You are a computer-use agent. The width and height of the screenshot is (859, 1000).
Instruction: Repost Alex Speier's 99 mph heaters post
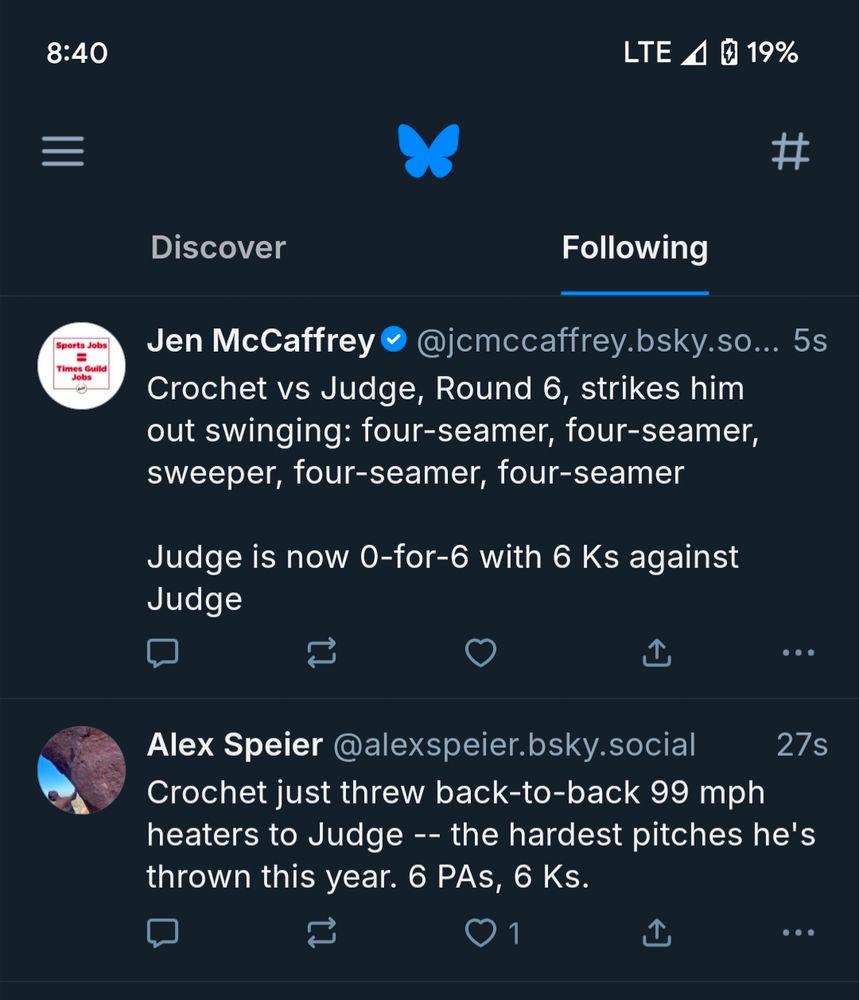(321, 933)
